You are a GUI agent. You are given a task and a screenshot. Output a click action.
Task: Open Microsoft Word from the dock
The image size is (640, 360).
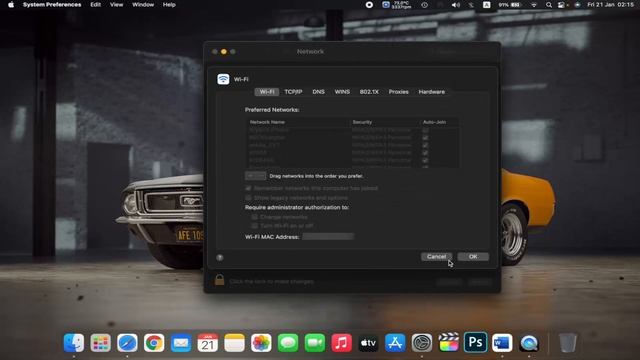point(502,343)
